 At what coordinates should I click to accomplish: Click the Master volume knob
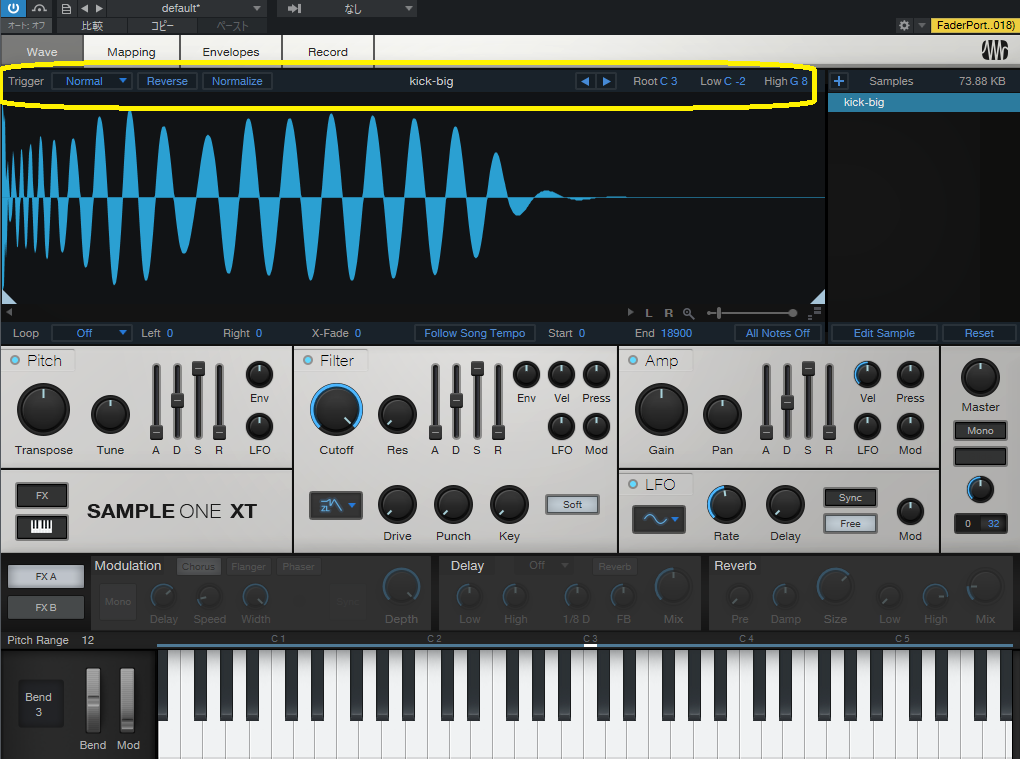980,377
